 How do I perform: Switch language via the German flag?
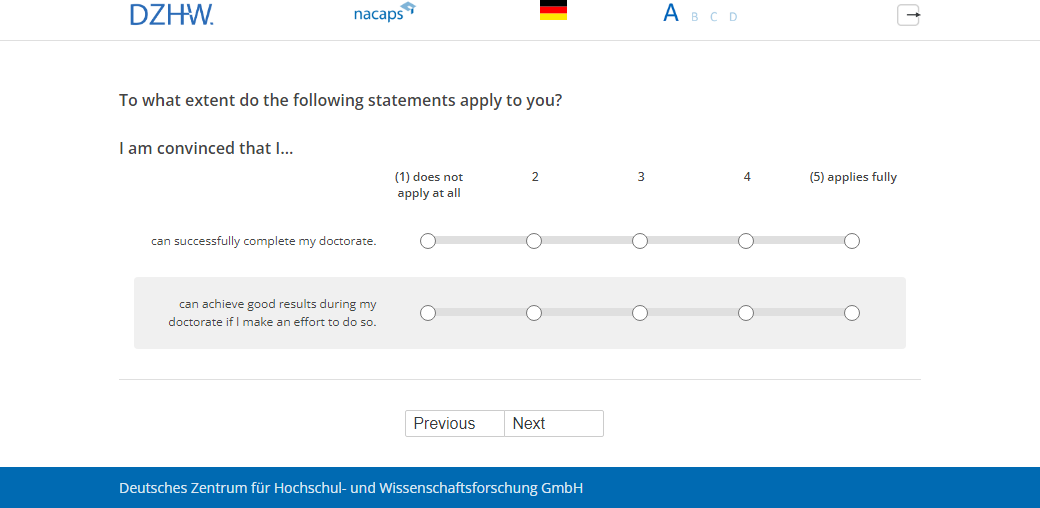click(553, 11)
